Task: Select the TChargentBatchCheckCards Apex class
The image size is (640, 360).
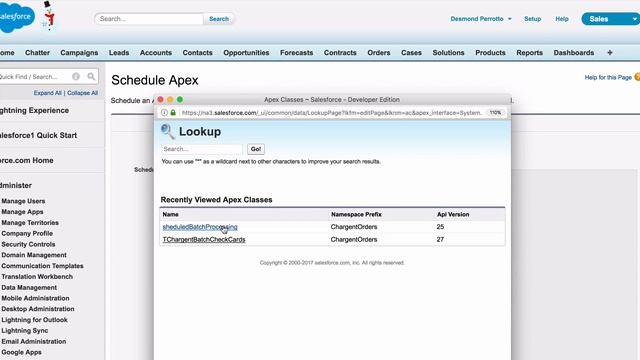Action: tap(204, 240)
